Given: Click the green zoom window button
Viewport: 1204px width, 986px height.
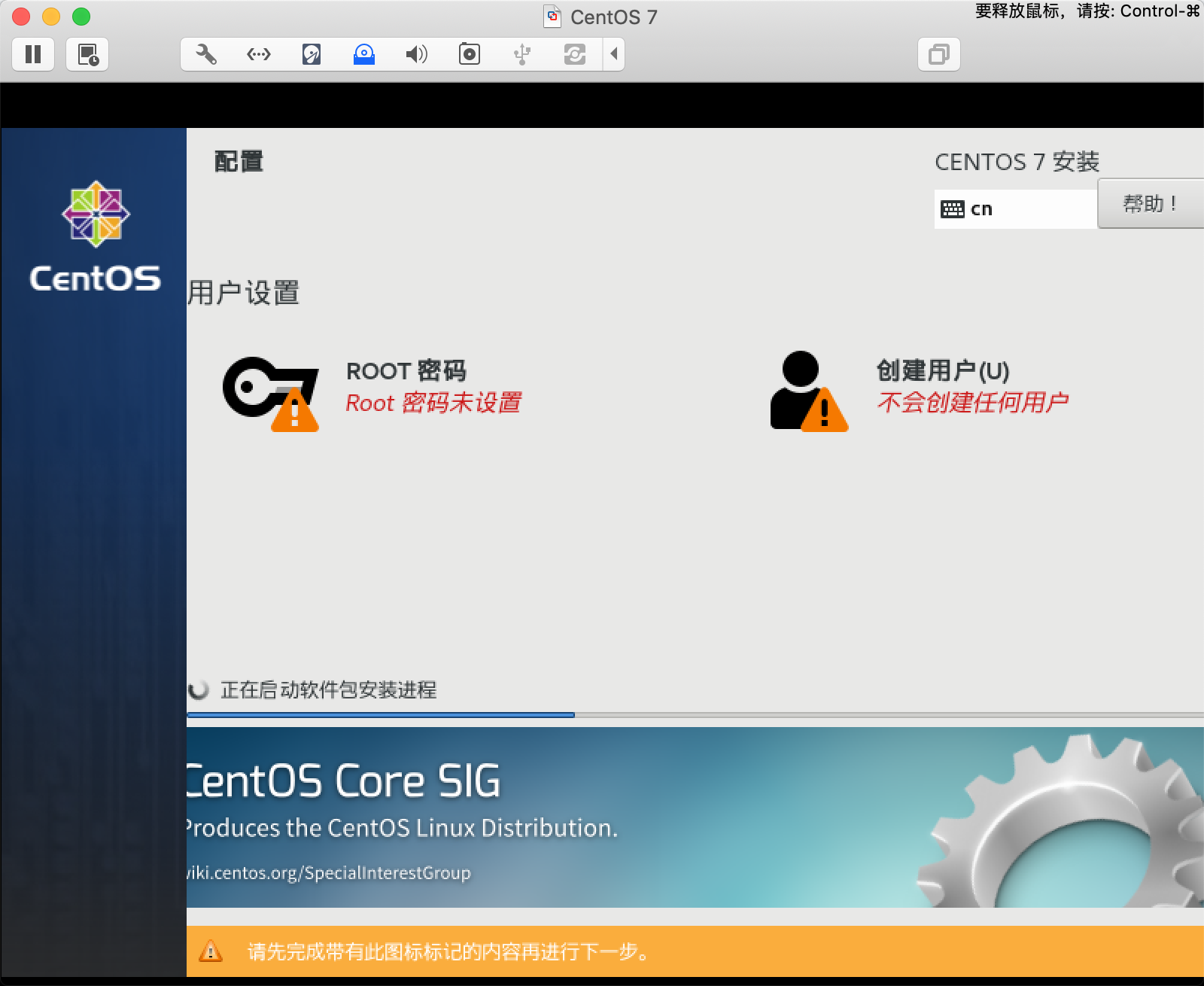Looking at the screenshot, I should point(81,17).
